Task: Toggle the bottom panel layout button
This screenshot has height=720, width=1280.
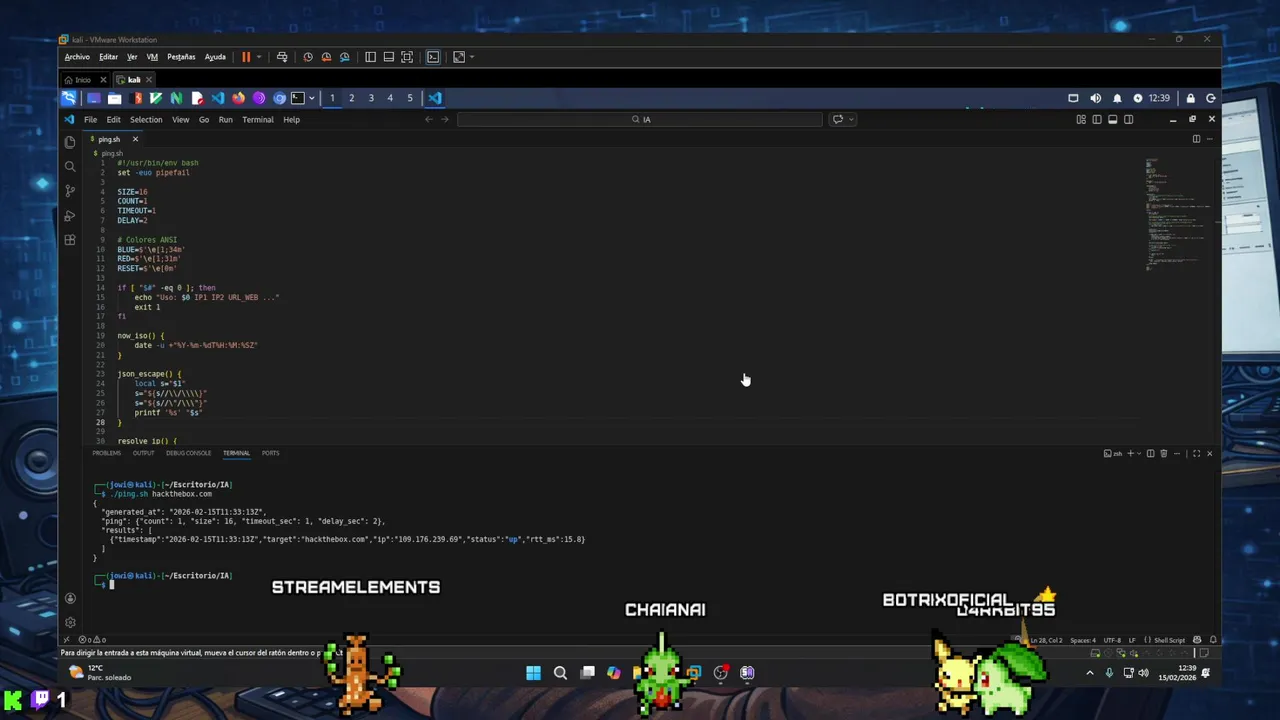Action: (1112, 119)
